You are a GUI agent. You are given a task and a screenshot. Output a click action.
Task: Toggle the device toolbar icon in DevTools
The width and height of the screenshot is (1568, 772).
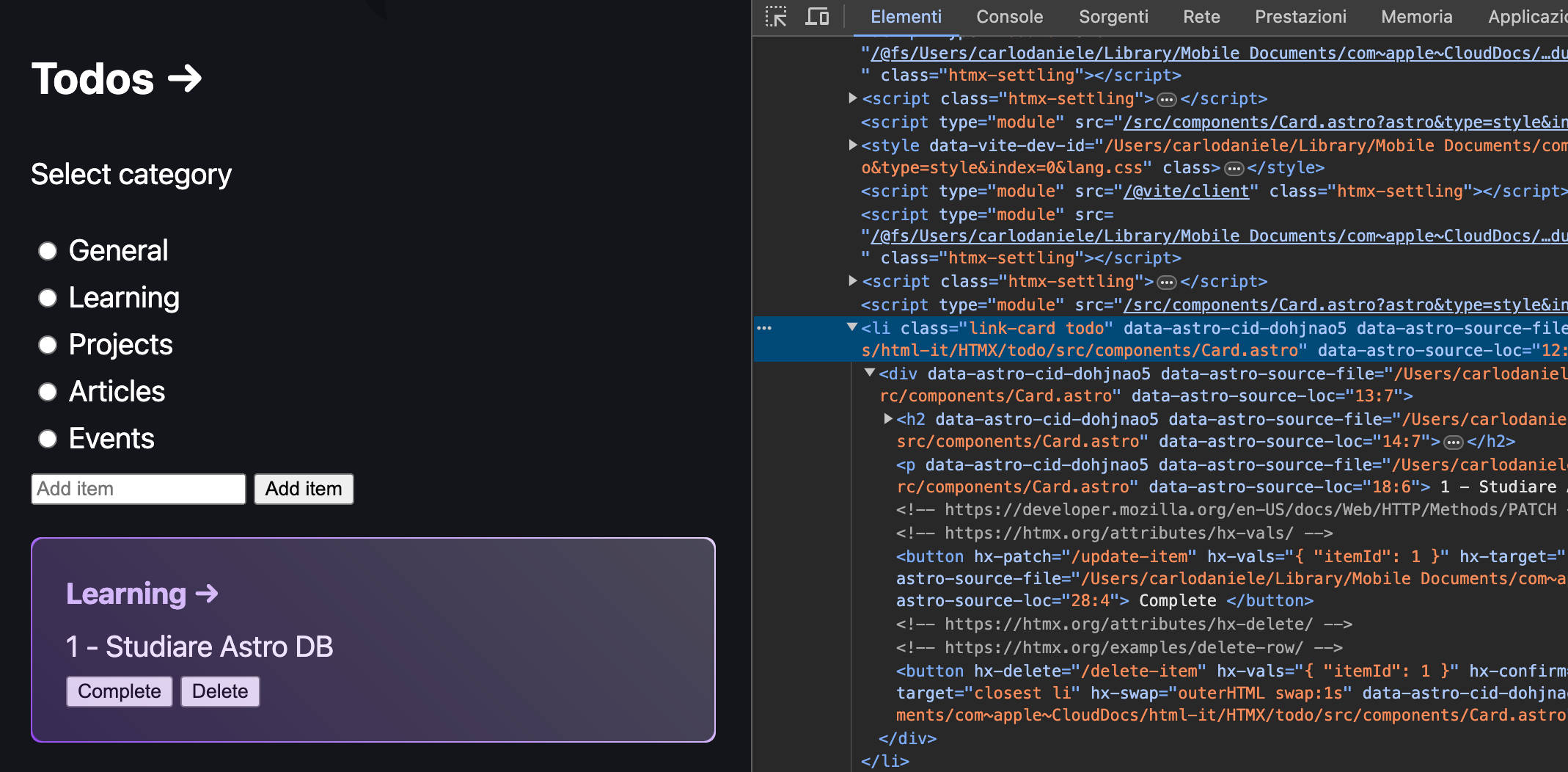click(817, 16)
